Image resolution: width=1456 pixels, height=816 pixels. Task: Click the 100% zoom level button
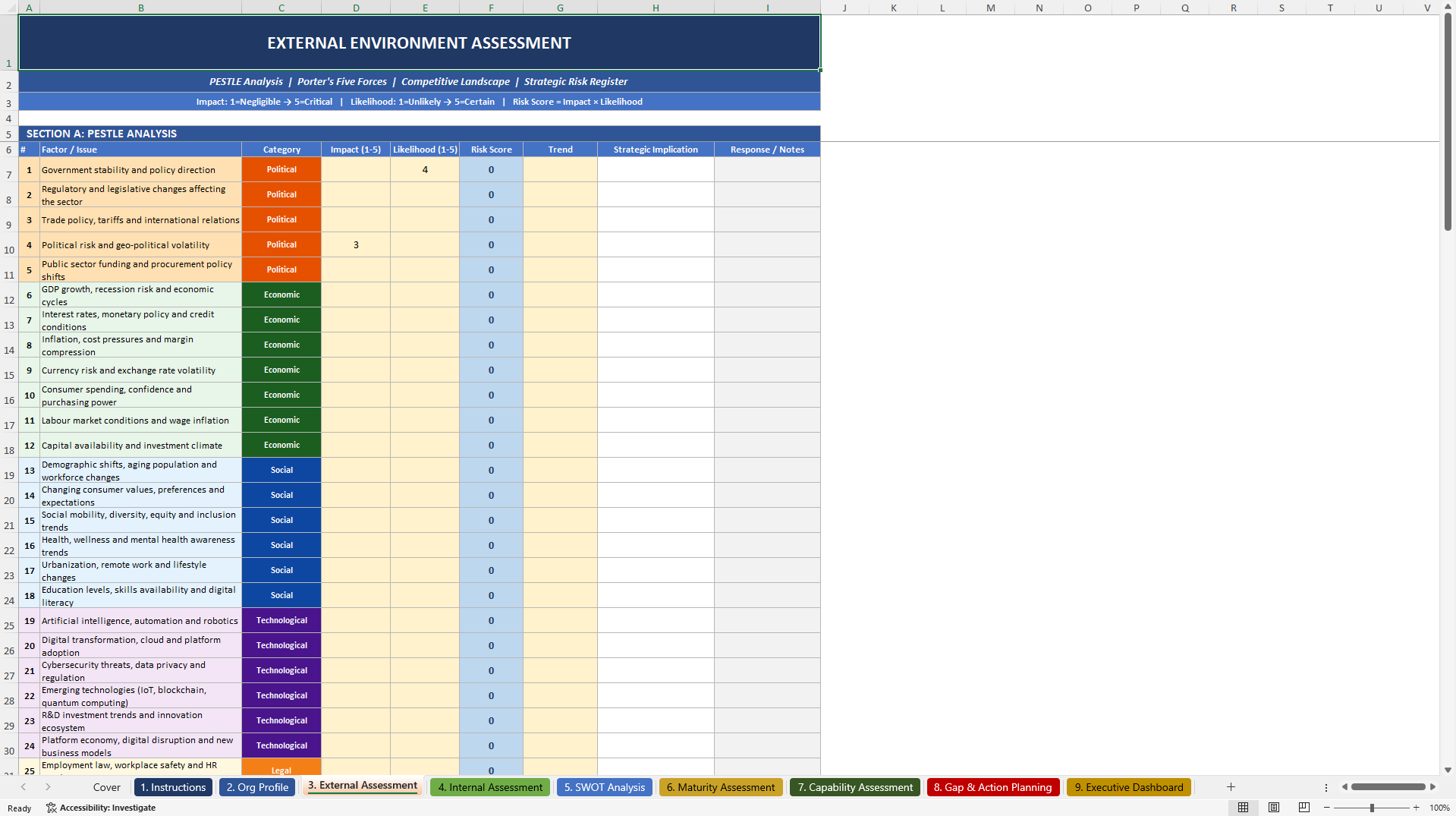pyautogui.click(x=1439, y=808)
